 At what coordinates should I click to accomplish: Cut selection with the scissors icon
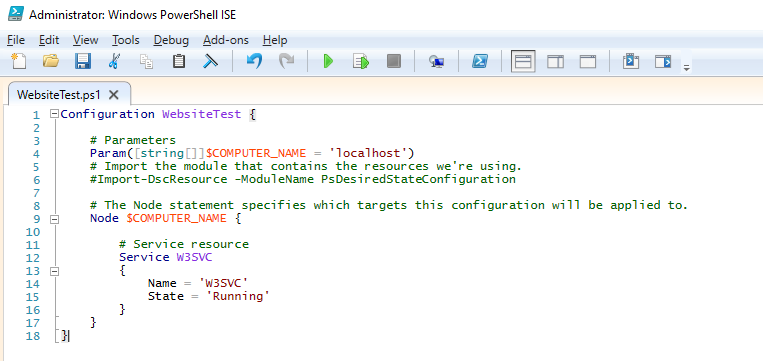[x=114, y=61]
